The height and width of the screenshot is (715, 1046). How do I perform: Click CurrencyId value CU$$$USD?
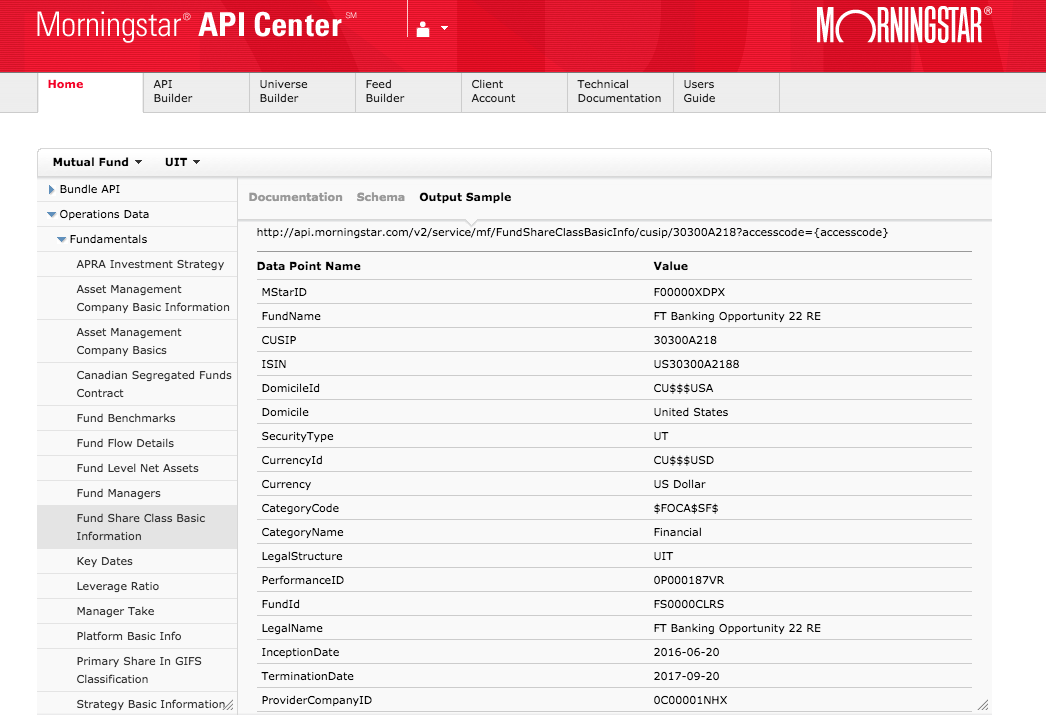684,460
